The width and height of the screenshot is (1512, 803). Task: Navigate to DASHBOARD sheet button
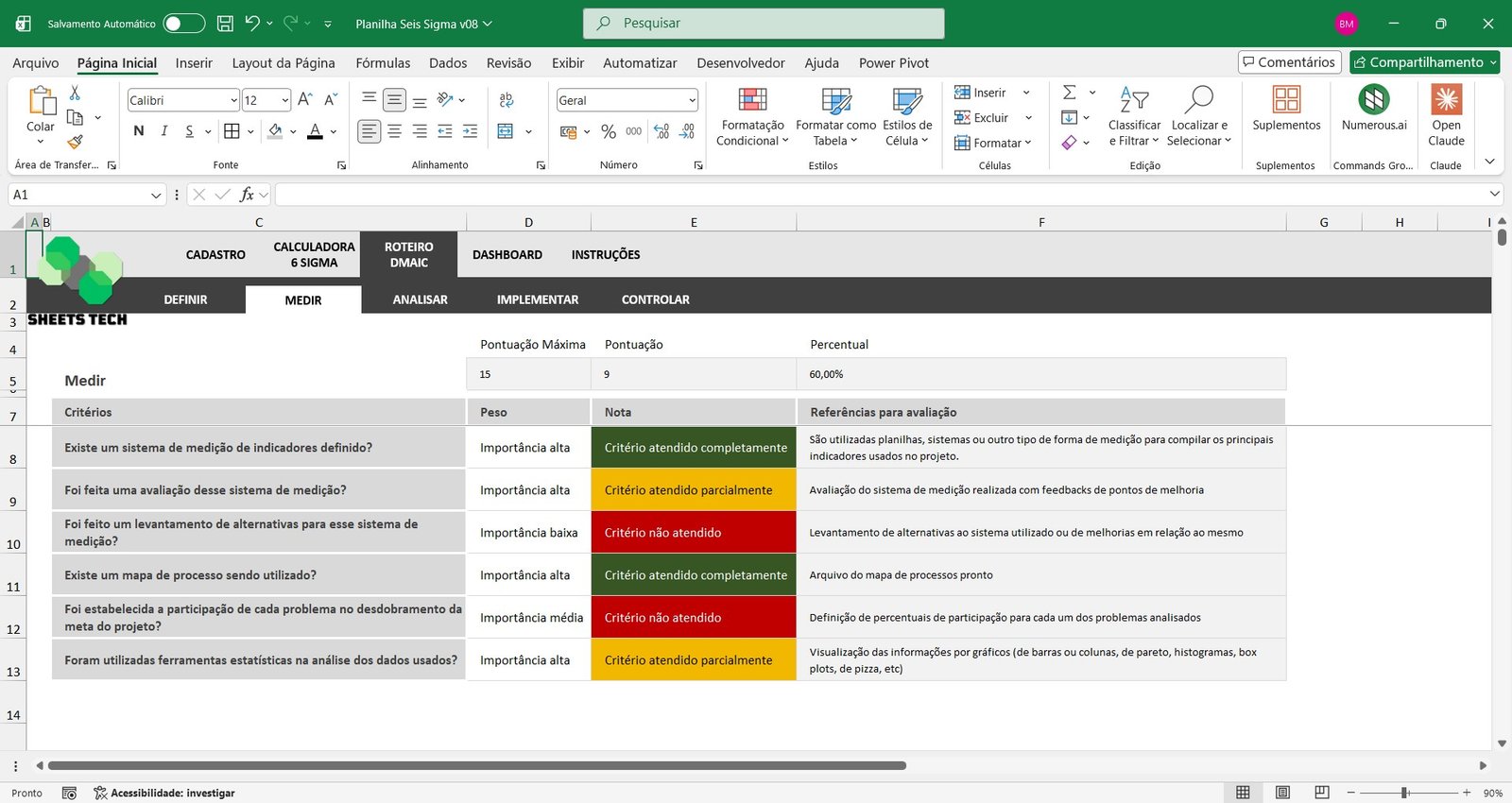click(507, 255)
